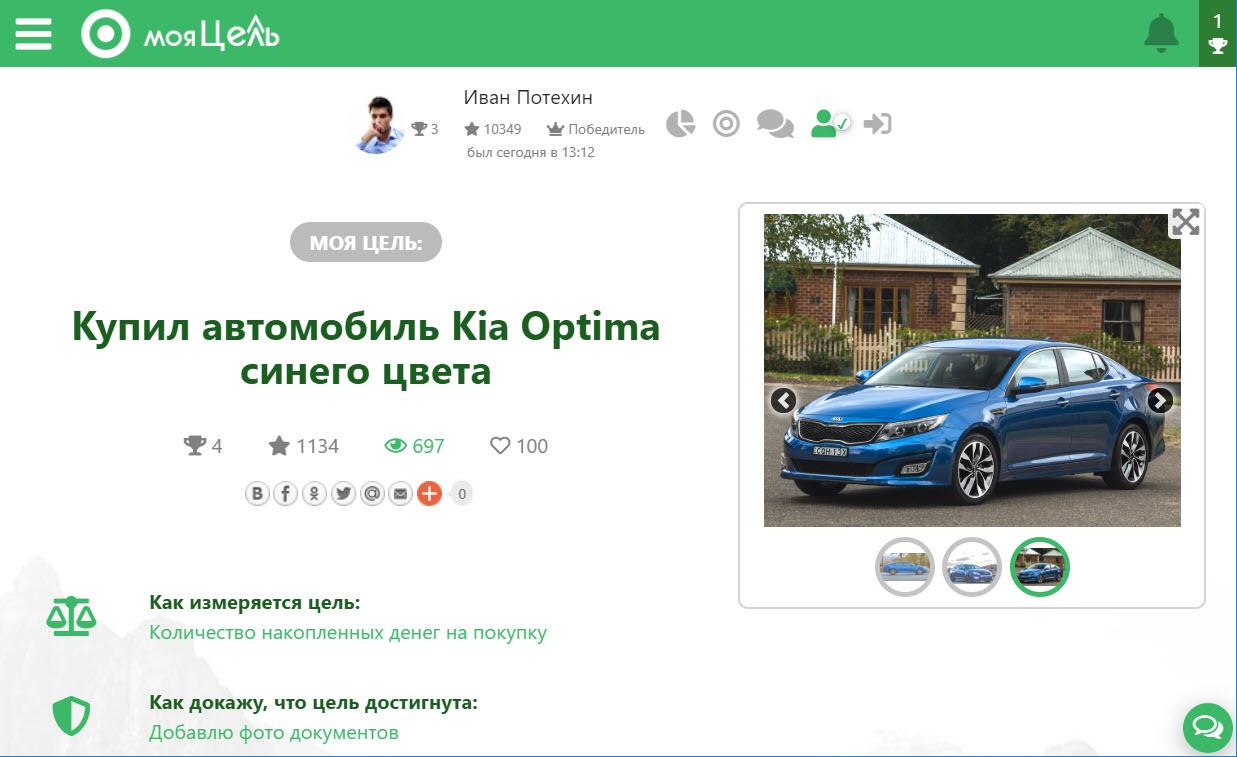The width and height of the screenshot is (1237, 757).
Task: Click the login arrow icon
Action: (877, 124)
